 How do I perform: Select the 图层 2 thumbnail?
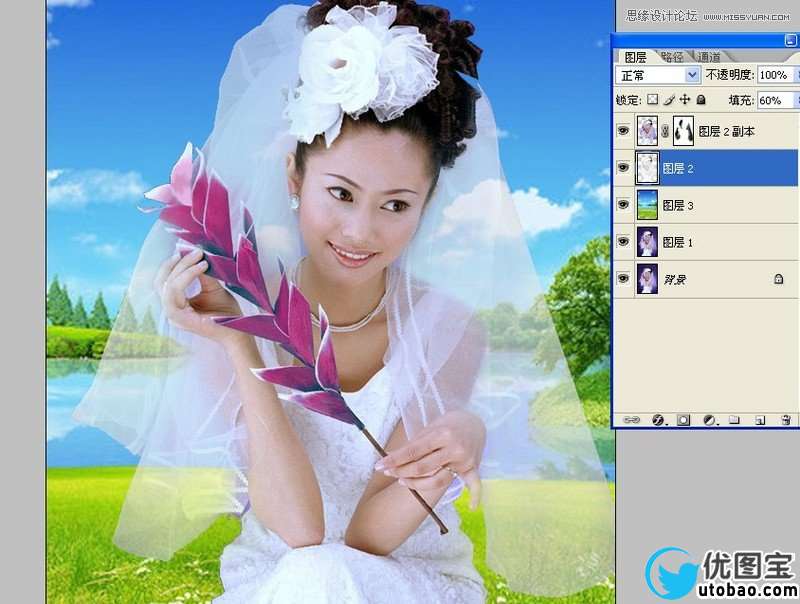coord(647,167)
